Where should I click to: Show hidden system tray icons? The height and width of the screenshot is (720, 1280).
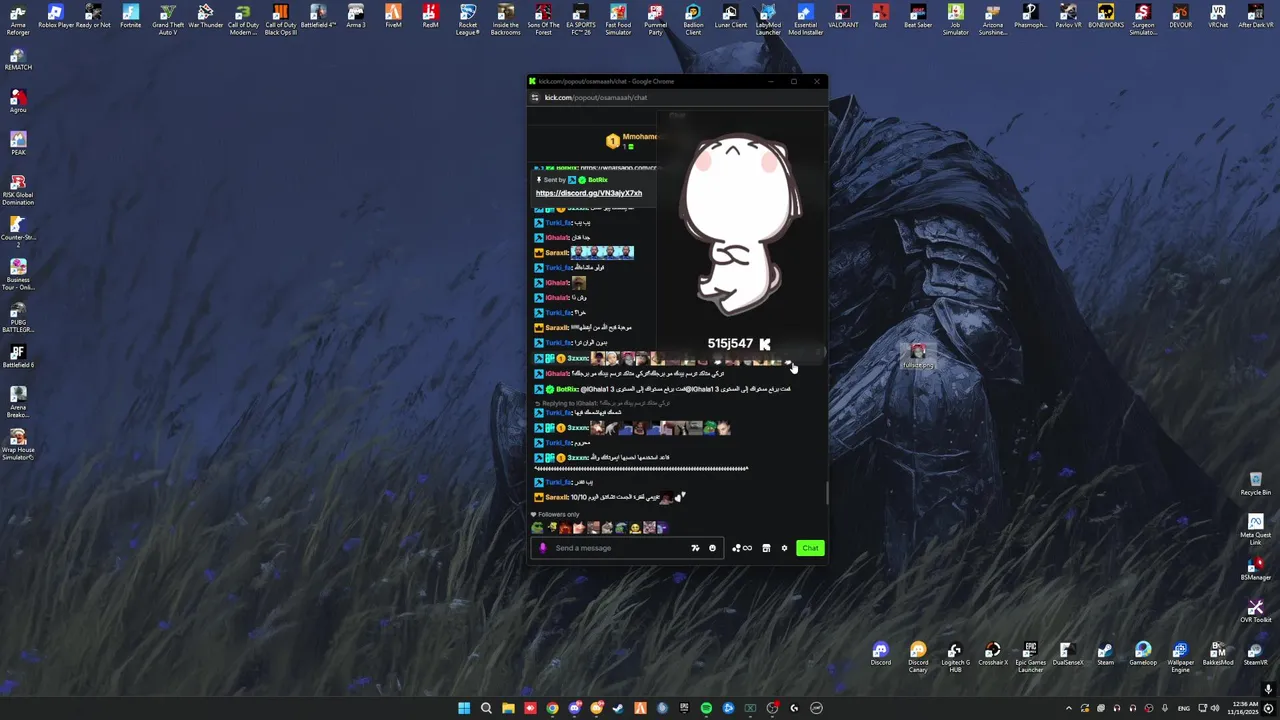[1069, 708]
